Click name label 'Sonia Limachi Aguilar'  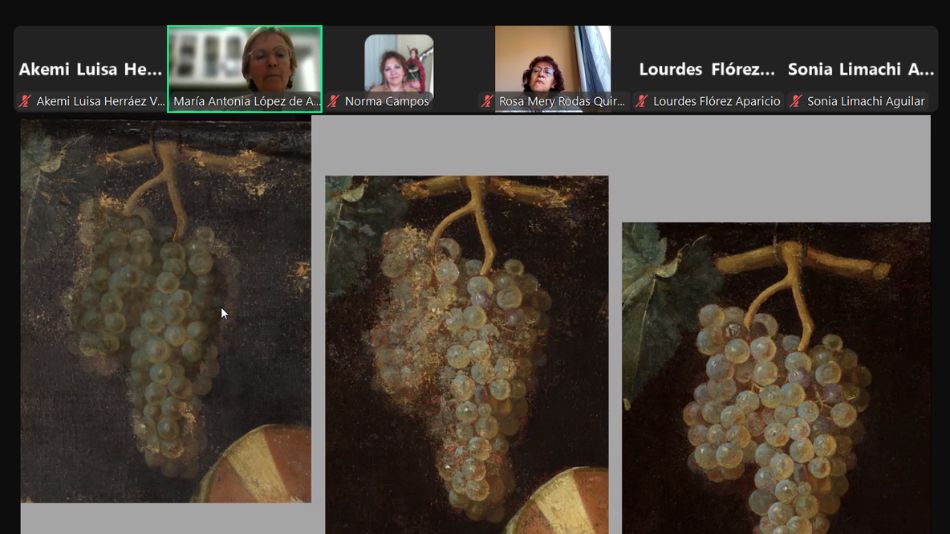(x=866, y=101)
